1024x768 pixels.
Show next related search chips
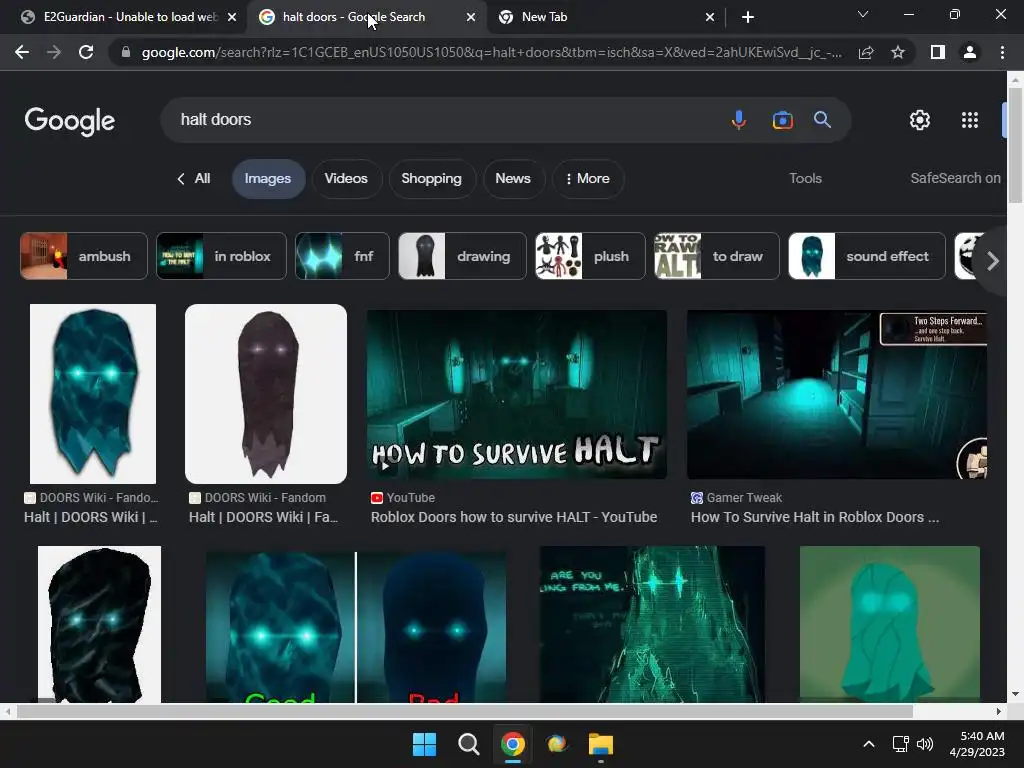tap(993, 261)
